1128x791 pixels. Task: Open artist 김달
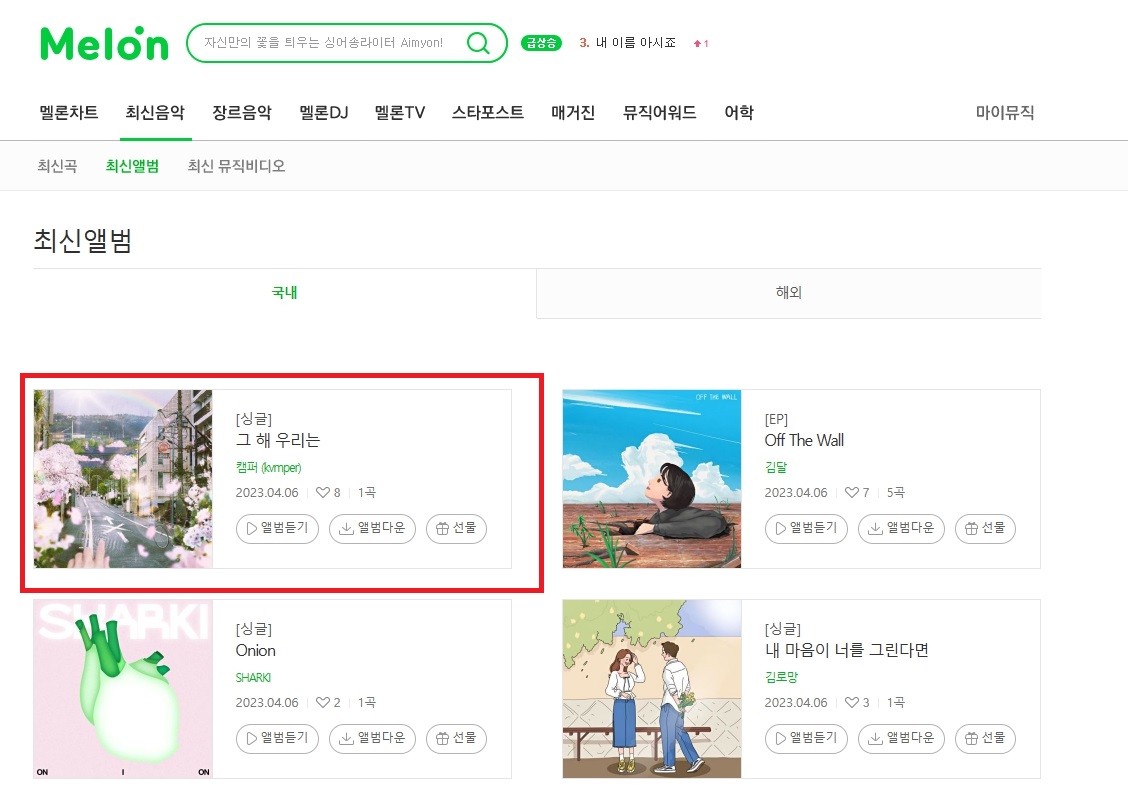(x=776, y=467)
